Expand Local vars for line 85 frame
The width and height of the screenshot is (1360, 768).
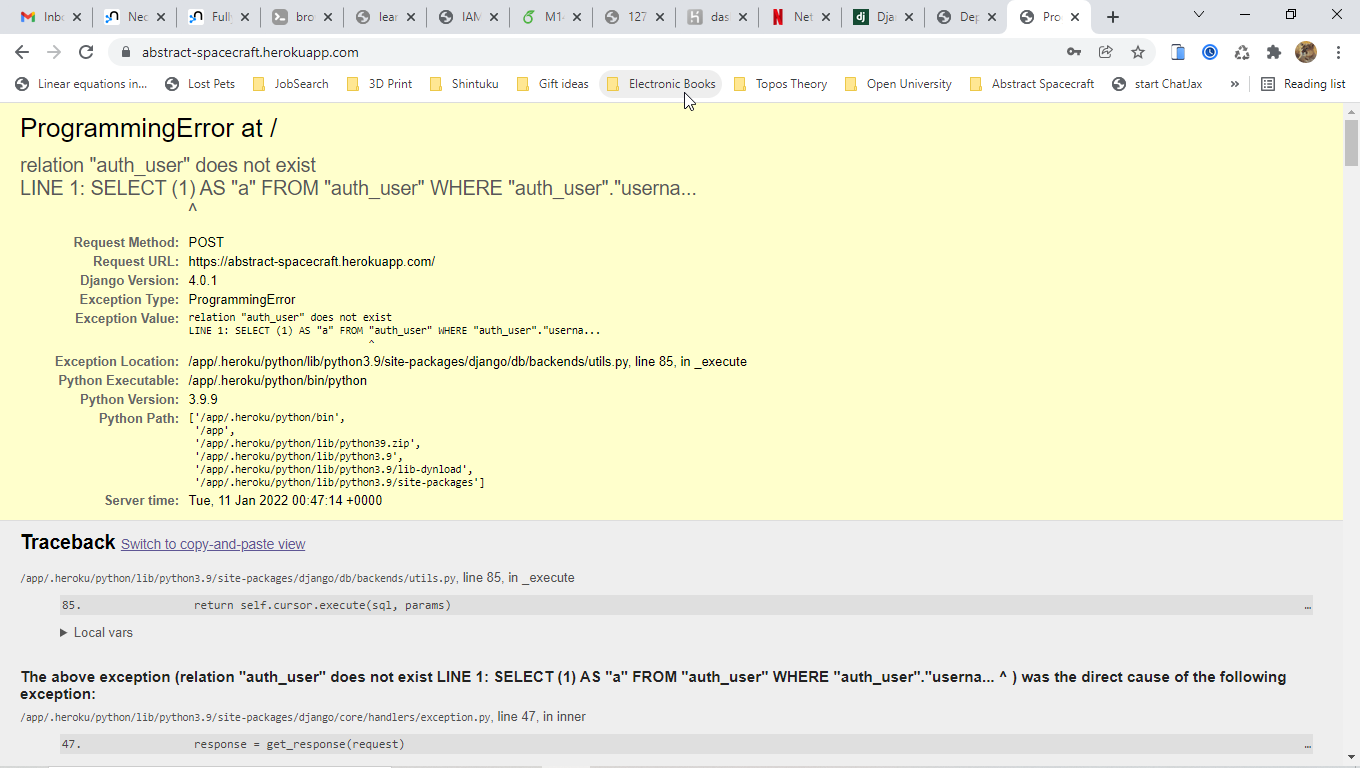[x=96, y=633]
